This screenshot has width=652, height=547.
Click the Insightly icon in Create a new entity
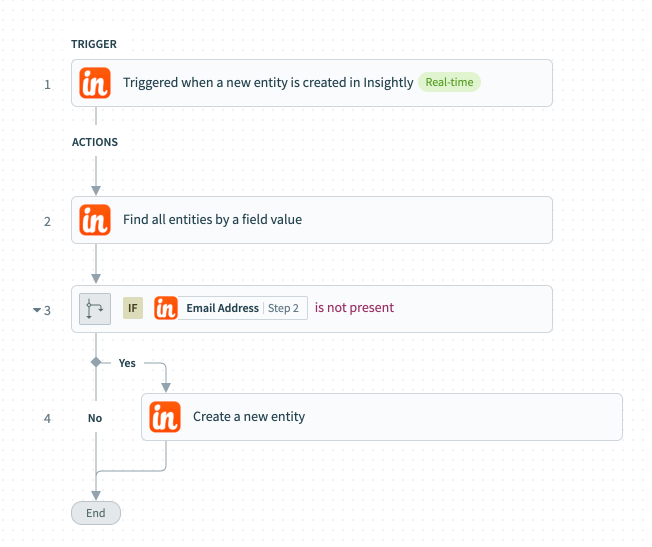coord(165,417)
